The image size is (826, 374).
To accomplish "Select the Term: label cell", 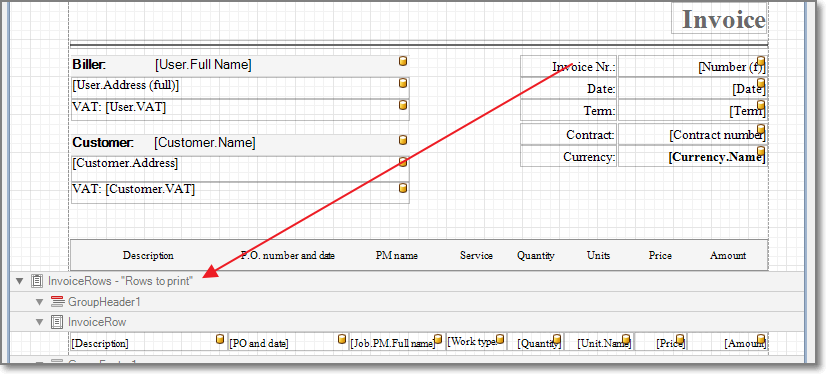I will point(568,111).
